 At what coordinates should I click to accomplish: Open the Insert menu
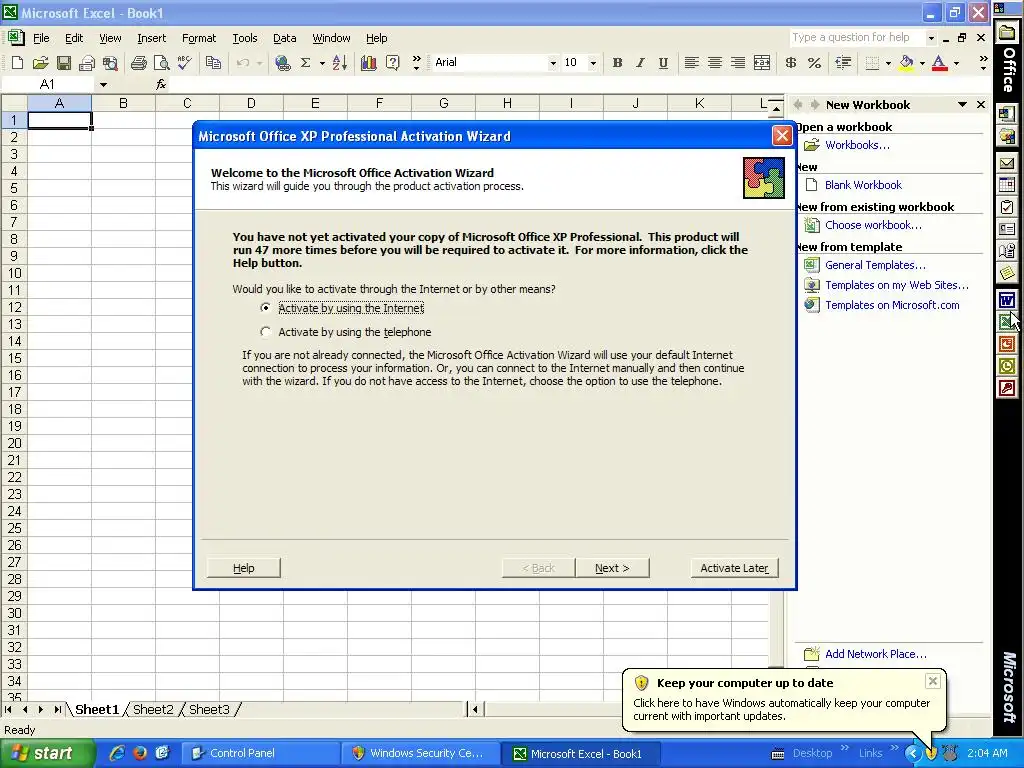point(152,38)
